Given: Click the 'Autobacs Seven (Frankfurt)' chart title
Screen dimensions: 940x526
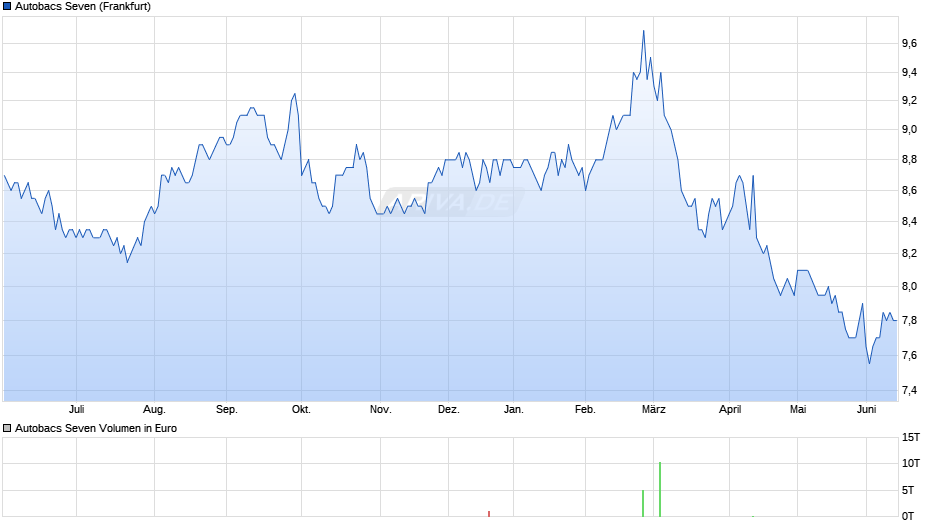Looking at the screenshot, I should 83,7.
